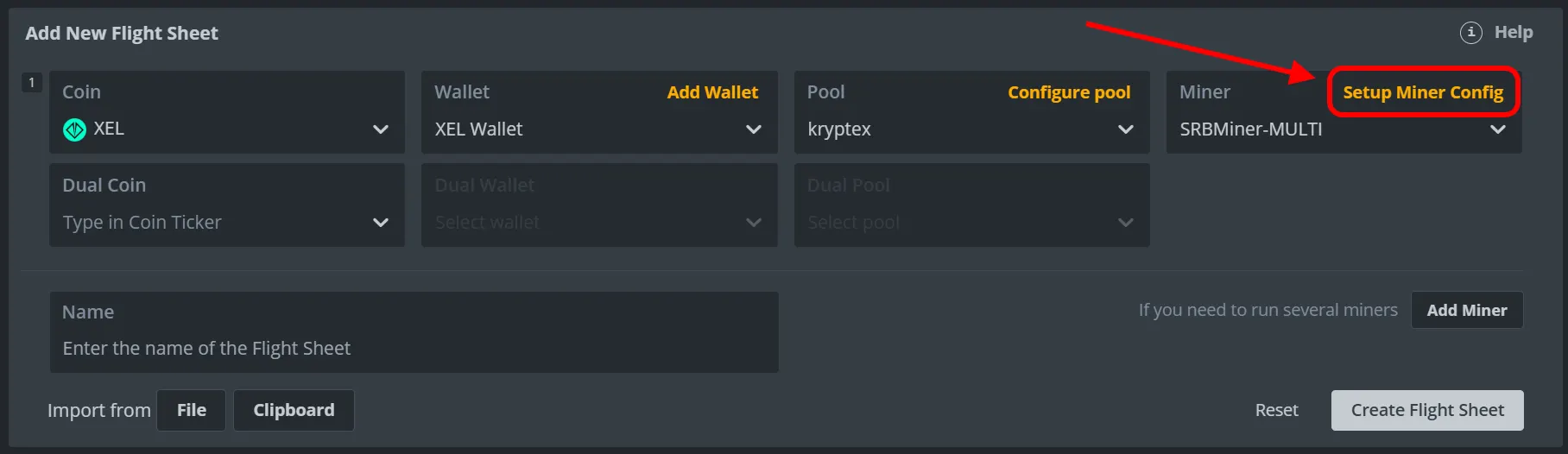Open the Configure pool link
This screenshot has height=454, width=1568.
pos(1068,92)
